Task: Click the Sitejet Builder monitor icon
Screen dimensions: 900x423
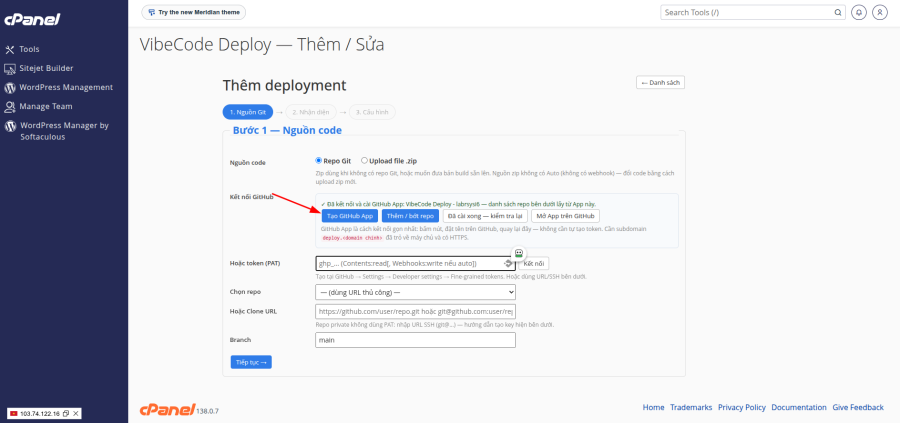Action: [x=10, y=69]
